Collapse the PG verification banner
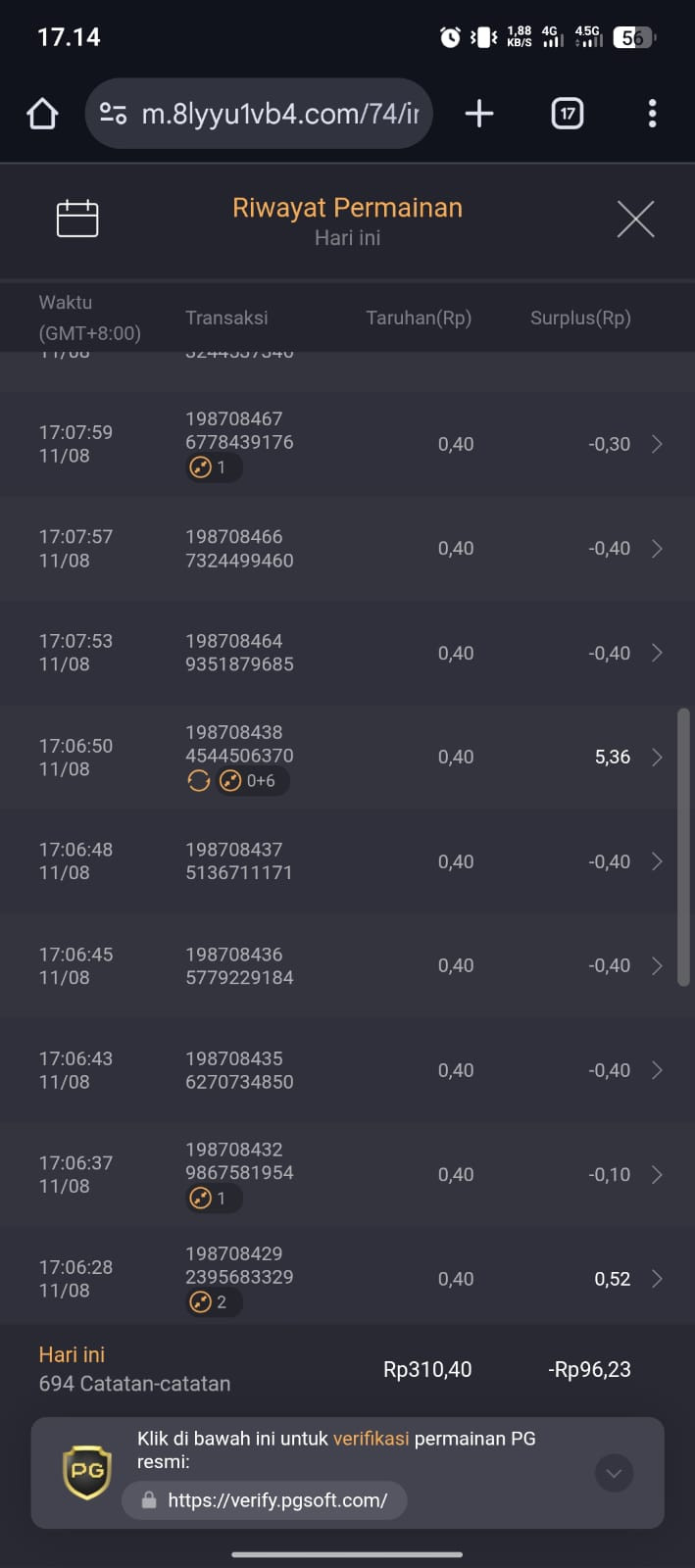This screenshot has height=1568, width=695. tap(614, 1473)
